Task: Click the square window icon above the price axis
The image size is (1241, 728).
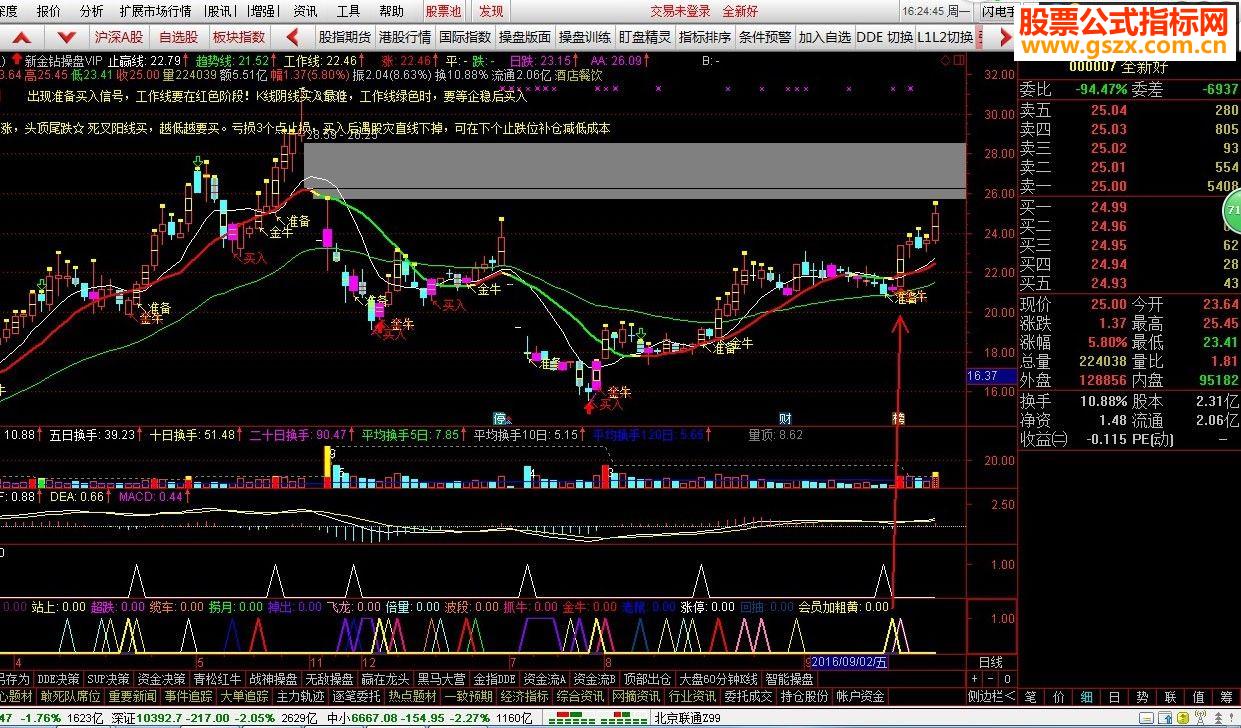Action: (x=960, y=61)
